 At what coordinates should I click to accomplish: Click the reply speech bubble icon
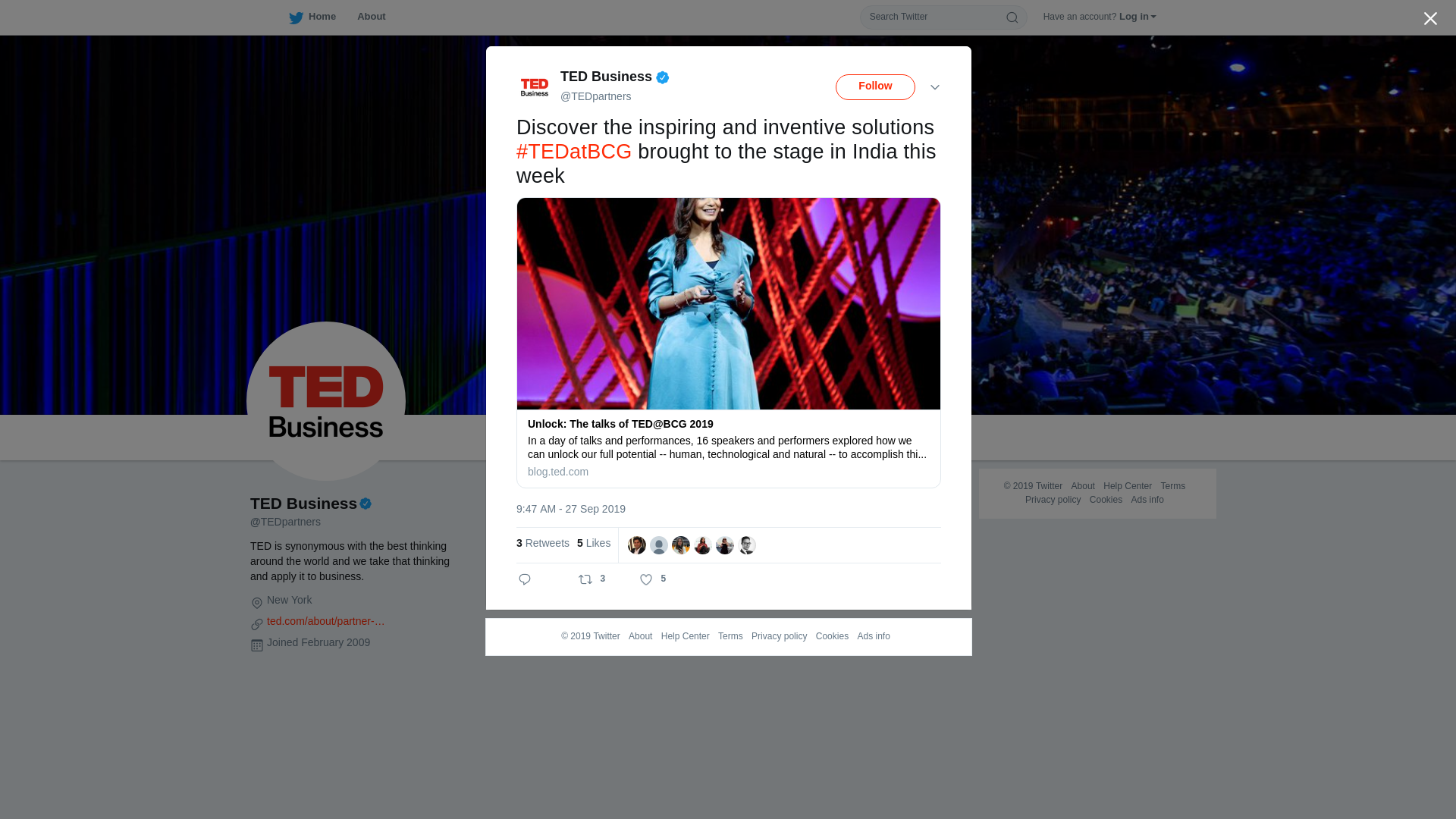pos(525,579)
